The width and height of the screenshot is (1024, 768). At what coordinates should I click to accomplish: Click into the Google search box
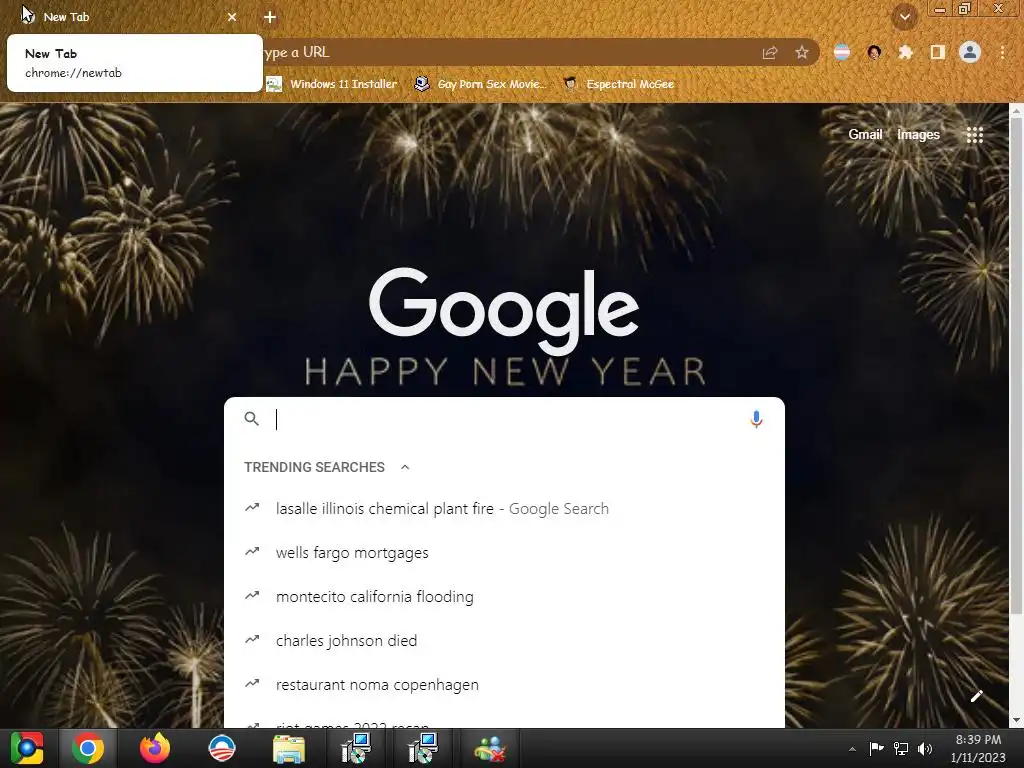tap(504, 419)
